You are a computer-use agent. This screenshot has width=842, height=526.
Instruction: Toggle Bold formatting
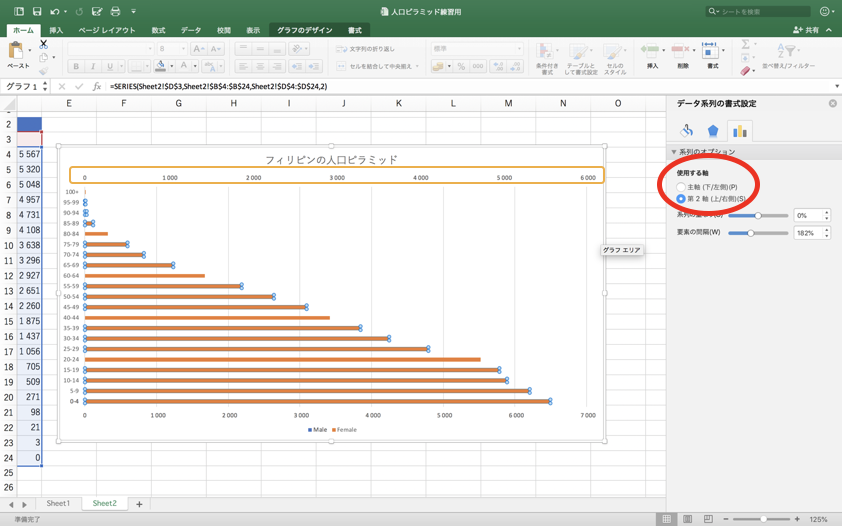click(76, 66)
